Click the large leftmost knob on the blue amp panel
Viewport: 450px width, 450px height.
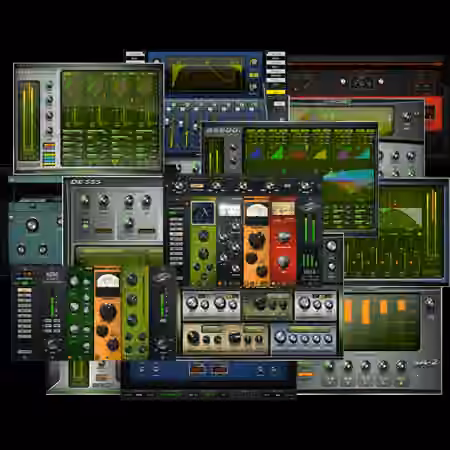pyautogui.click(x=281, y=336)
